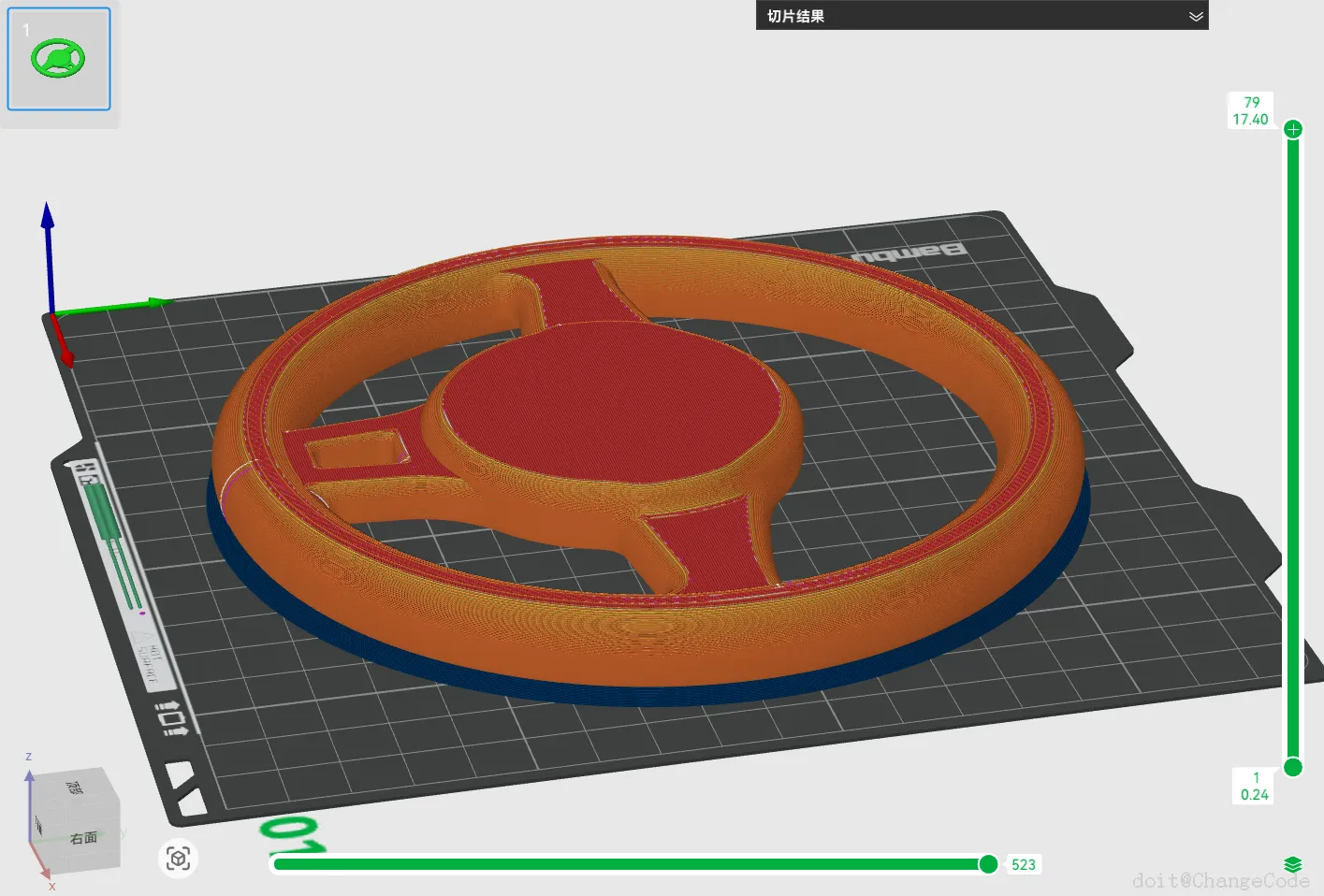Click the plus handle on the vertical layer slider
Image resolution: width=1324 pixels, height=896 pixels.
(1293, 129)
